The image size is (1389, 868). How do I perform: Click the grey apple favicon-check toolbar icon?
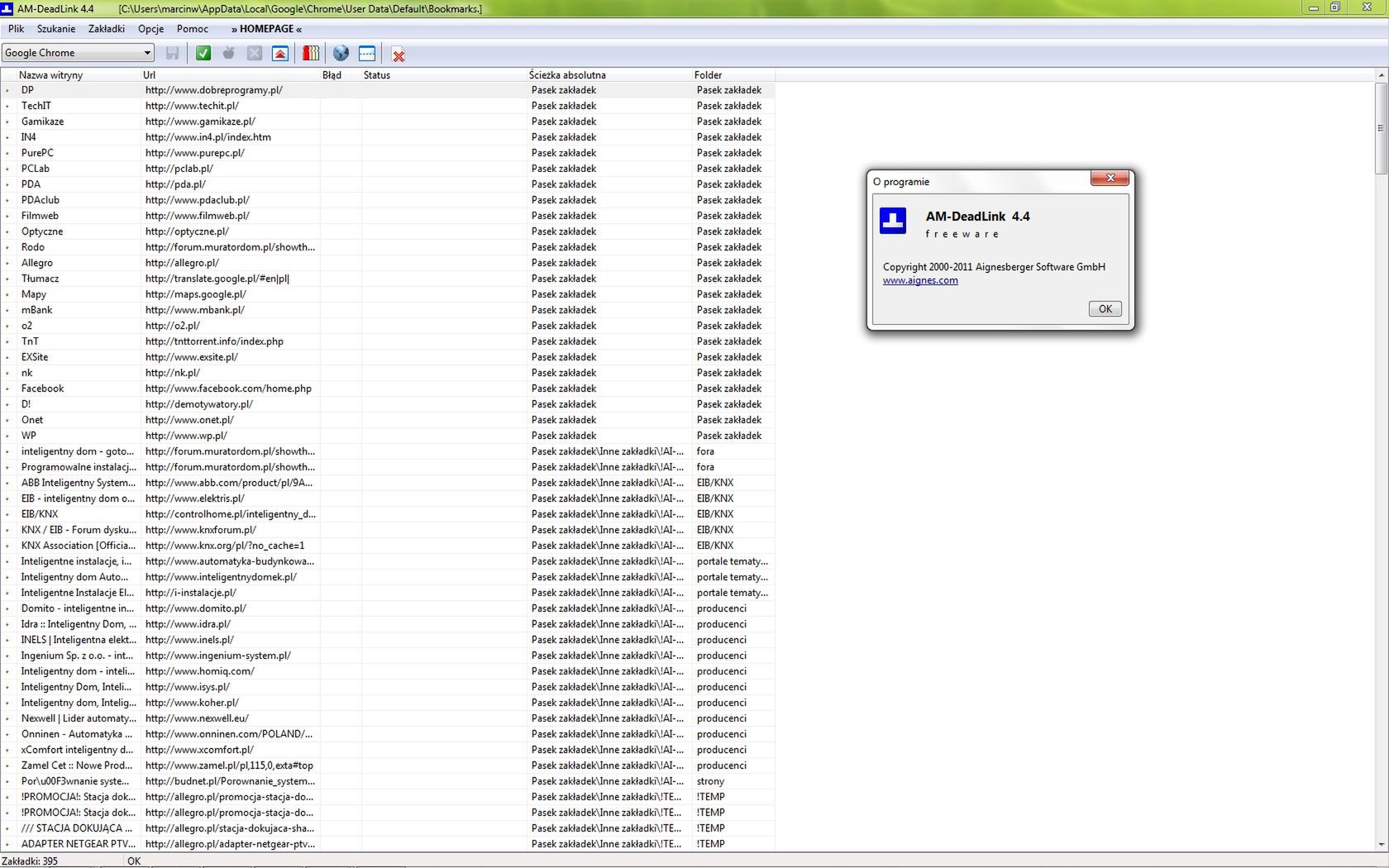[x=229, y=53]
